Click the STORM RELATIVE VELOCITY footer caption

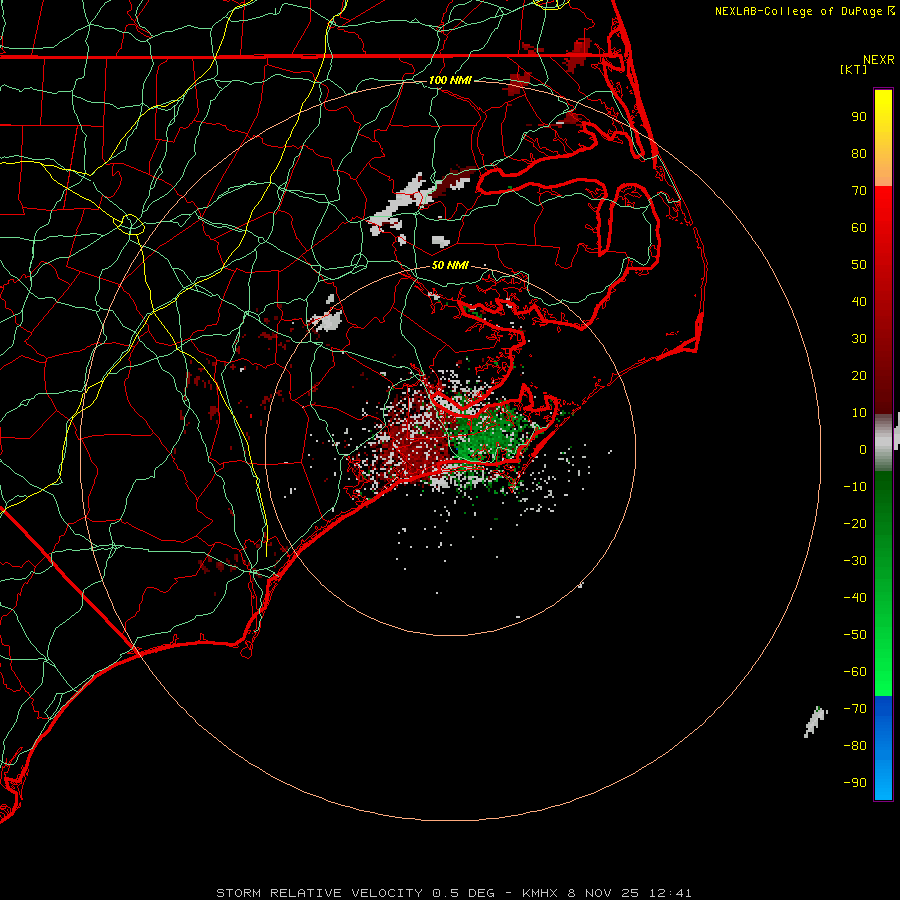453,893
